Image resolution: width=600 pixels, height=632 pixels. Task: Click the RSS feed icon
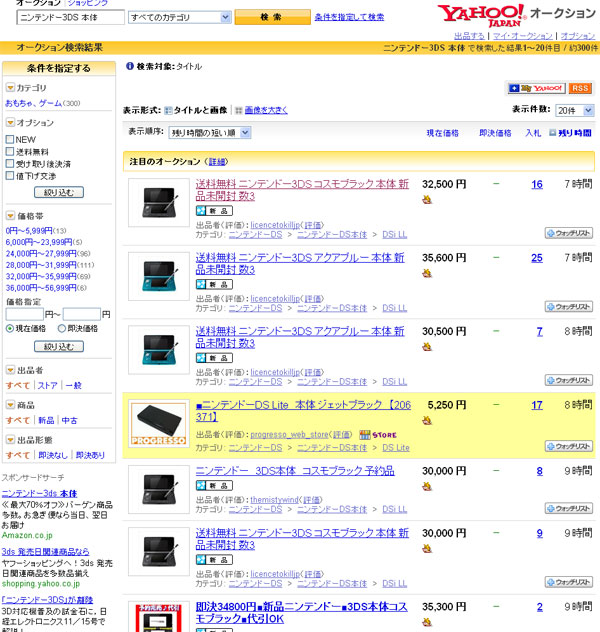(x=580, y=88)
